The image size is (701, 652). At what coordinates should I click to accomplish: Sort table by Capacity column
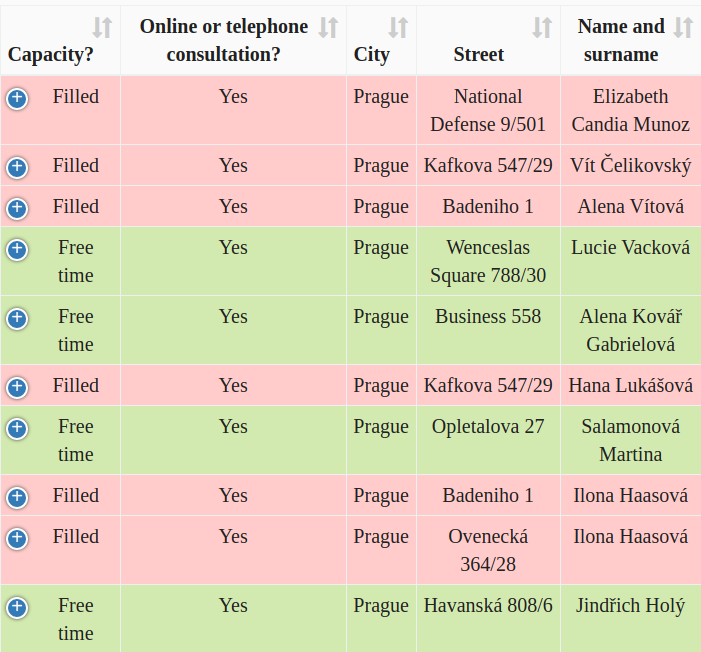point(102,28)
